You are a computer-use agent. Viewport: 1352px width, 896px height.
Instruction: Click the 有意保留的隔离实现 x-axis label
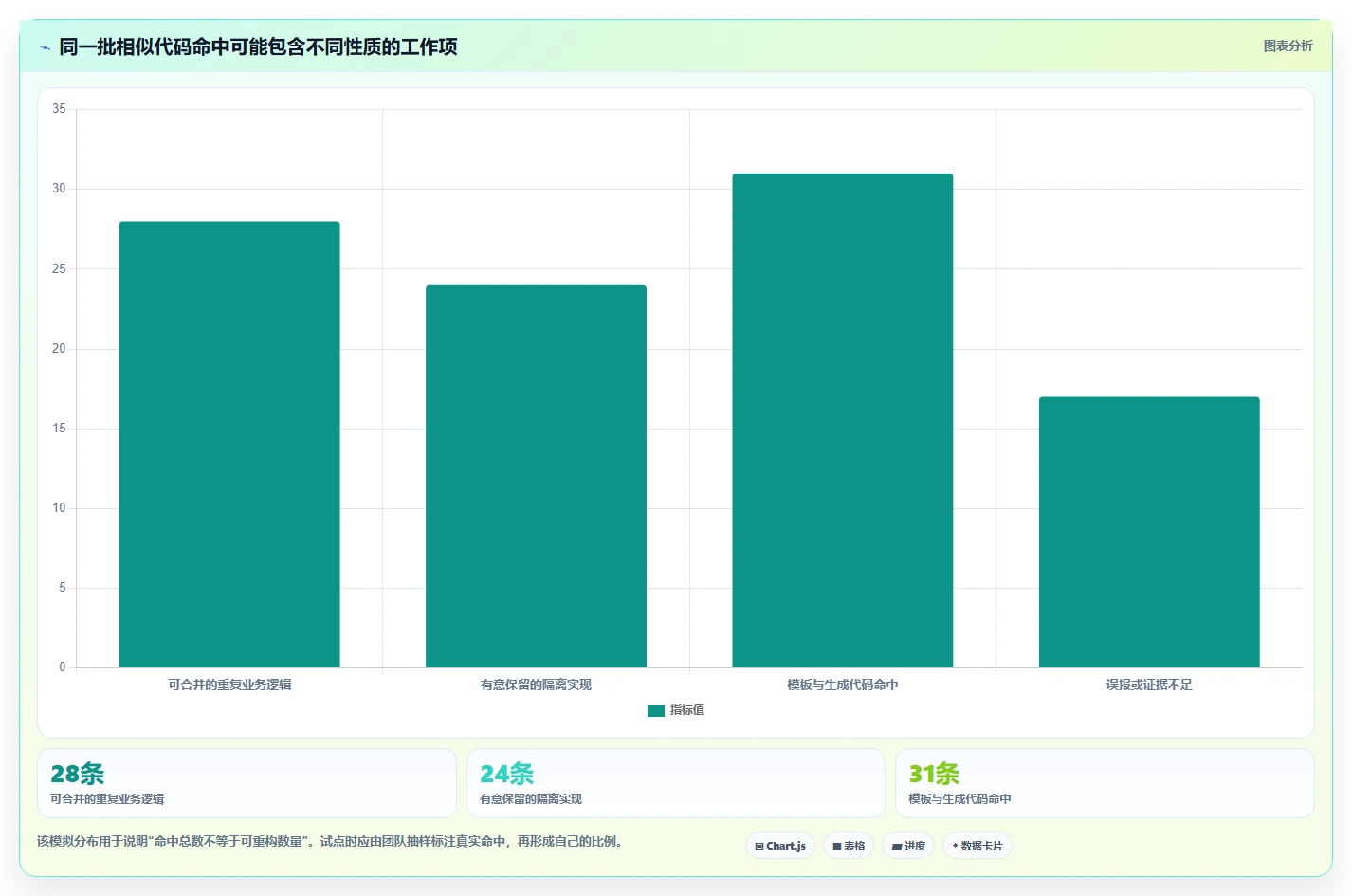tap(536, 685)
